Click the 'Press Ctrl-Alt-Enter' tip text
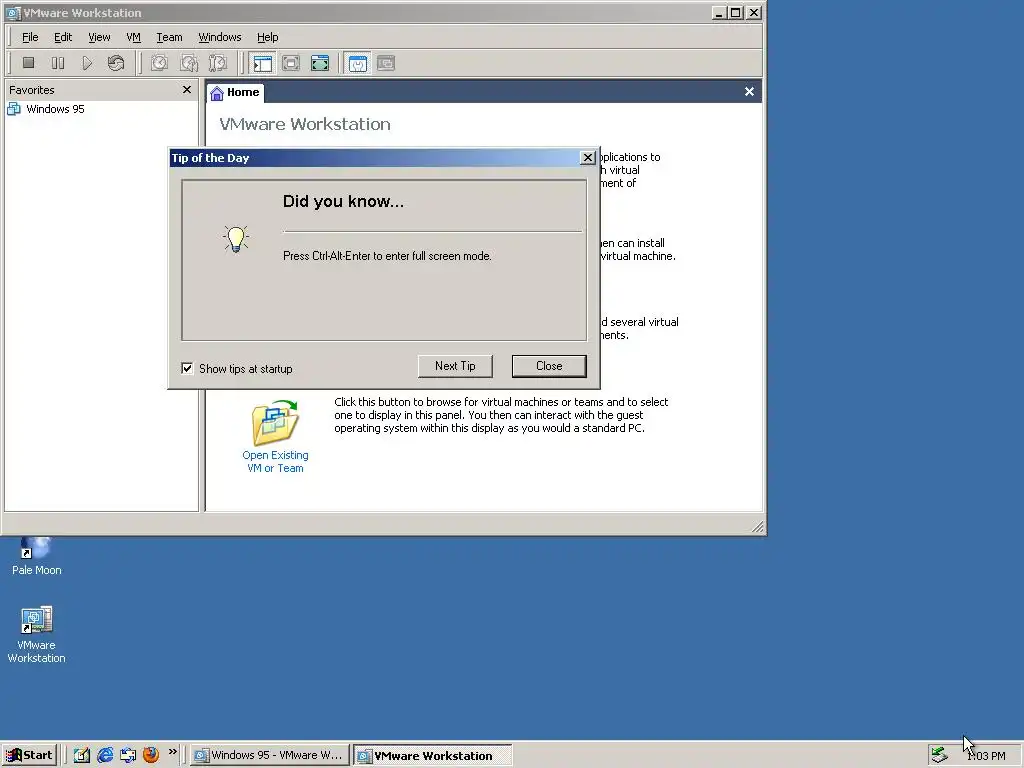Image resolution: width=1024 pixels, height=768 pixels. pyautogui.click(x=387, y=256)
